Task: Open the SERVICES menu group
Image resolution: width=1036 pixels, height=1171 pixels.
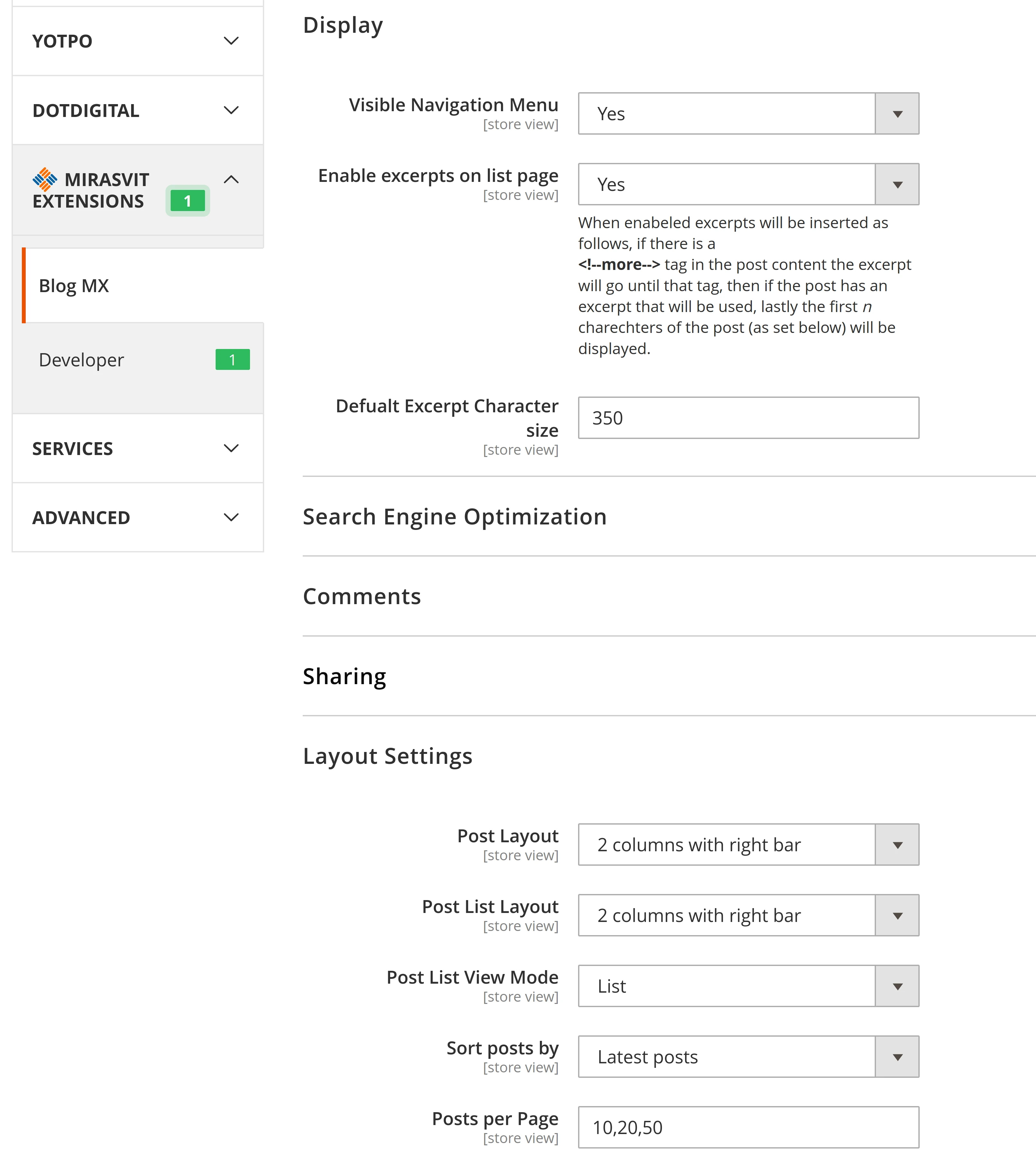Action: coord(138,449)
